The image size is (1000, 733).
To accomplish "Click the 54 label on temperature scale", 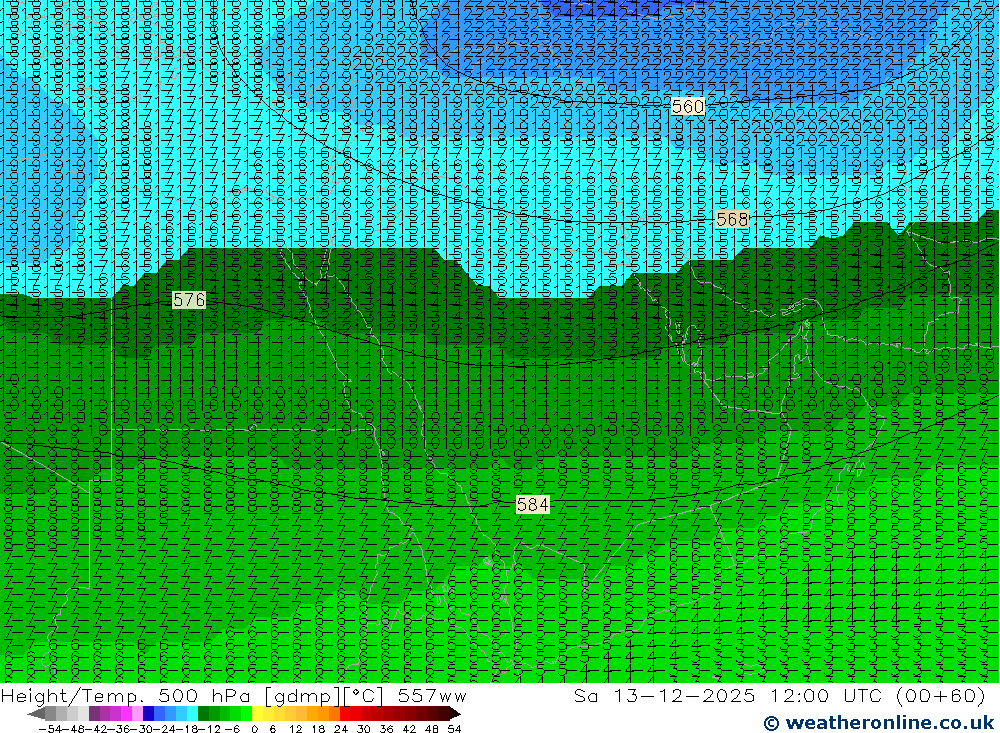I will (x=454, y=729).
